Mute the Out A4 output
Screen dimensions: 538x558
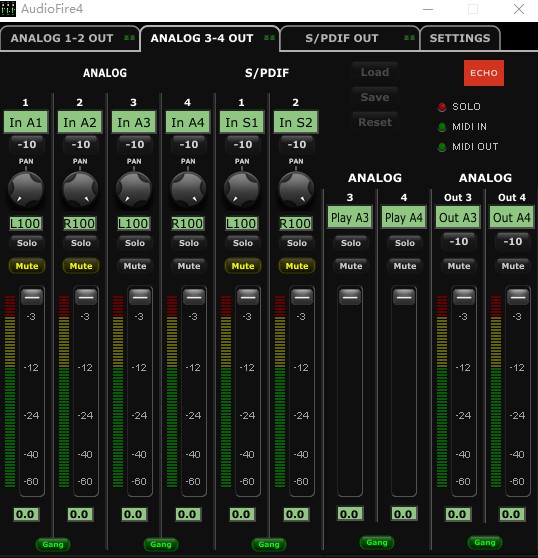pyautogui.click(x=513, y=266)
